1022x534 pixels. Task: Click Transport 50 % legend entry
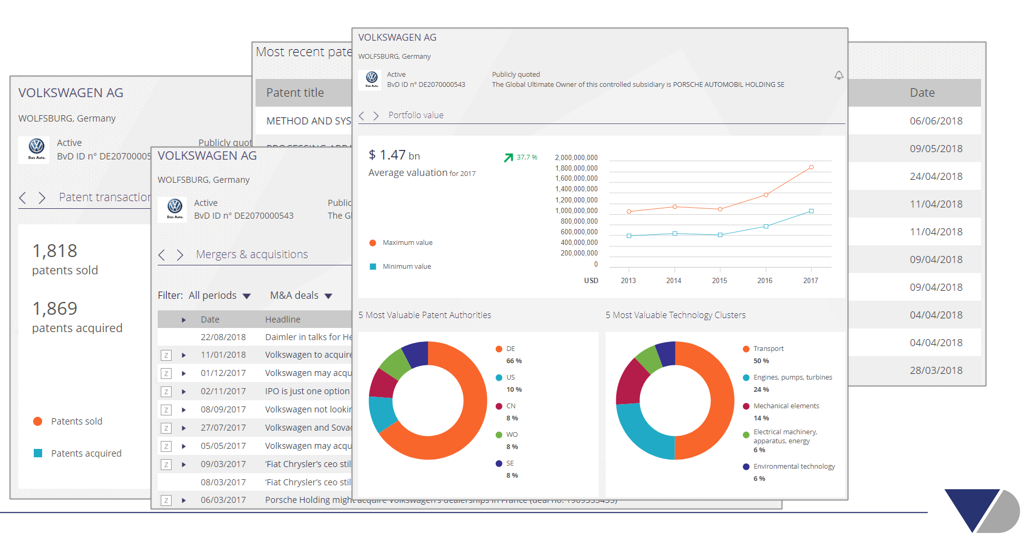pyautogui.click(x=763, y=354)
